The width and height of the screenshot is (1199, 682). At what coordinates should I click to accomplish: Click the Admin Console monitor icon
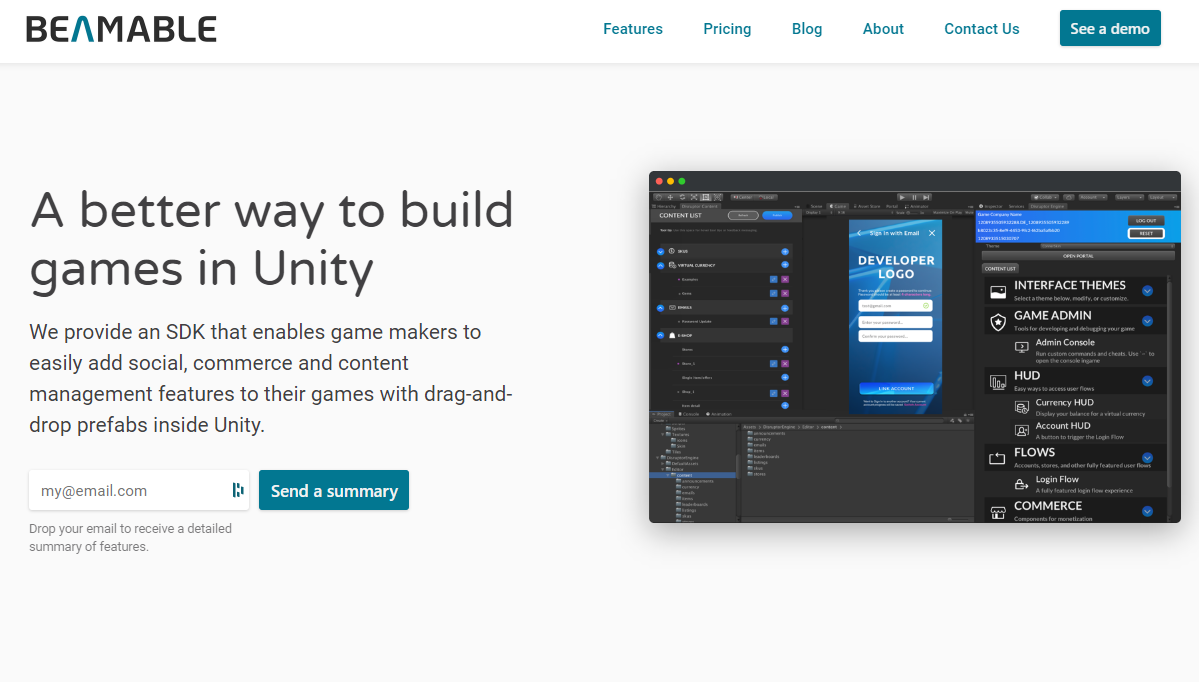point(1022,347)
